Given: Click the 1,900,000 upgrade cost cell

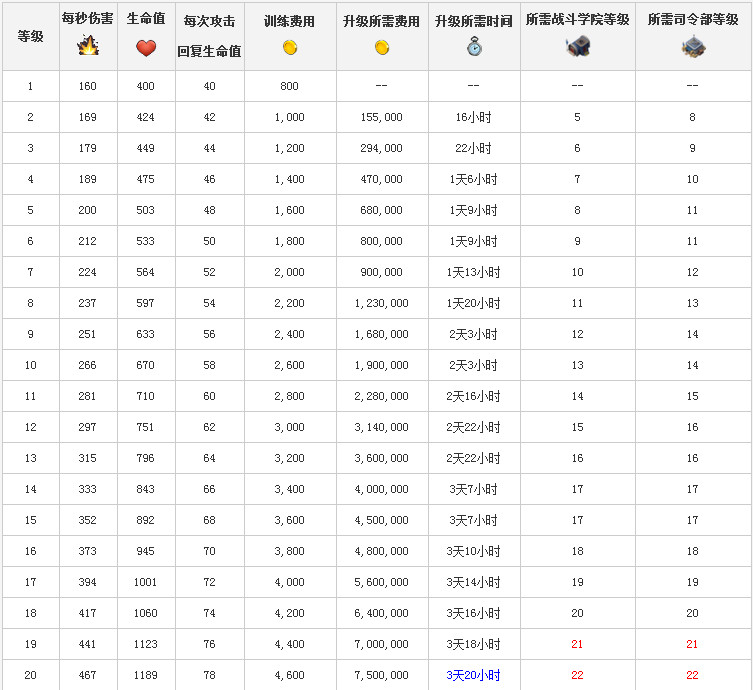Looking at the screenshot, I should (x=382, y=365).
